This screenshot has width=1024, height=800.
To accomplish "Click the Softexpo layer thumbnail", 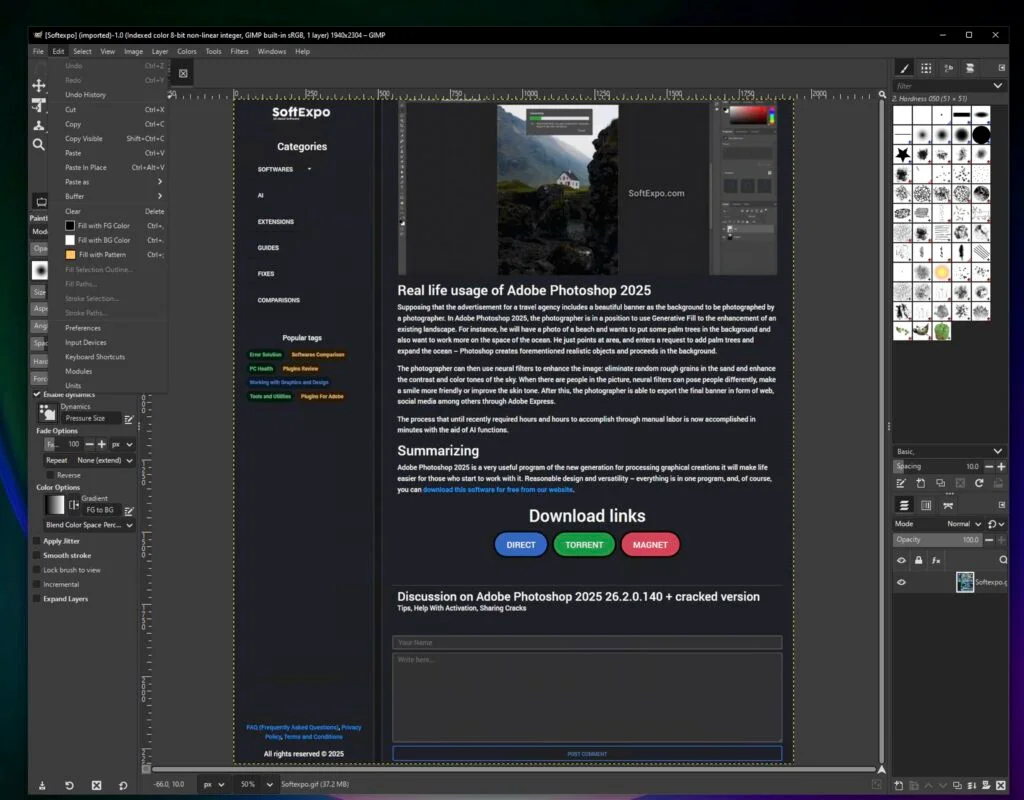I will pyautogui.click(x=964, y=581).
